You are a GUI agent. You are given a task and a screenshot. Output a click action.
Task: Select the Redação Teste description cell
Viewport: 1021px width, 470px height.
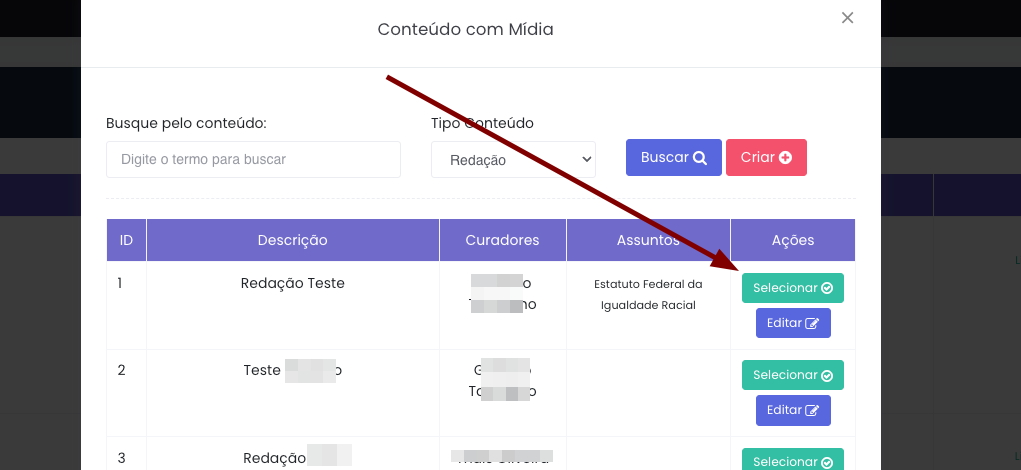(292, 283)
